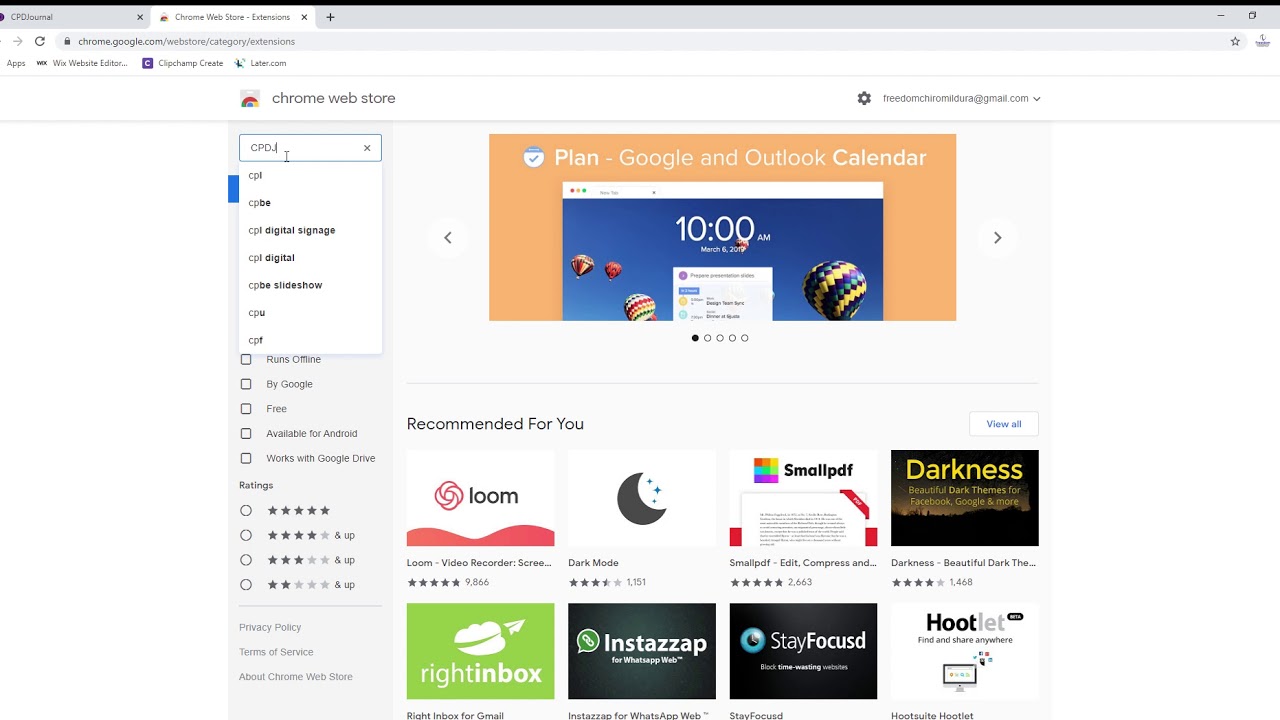Bookmark this page with the star icon
Viewport: 1280px width, 720px height.
click(1235, 41)
